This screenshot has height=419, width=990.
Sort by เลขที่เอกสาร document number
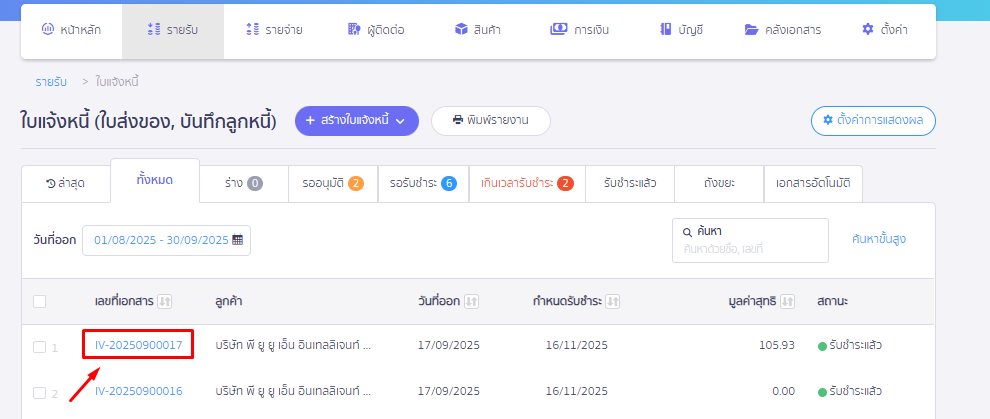pyautogui.click(x=164, y=302)
